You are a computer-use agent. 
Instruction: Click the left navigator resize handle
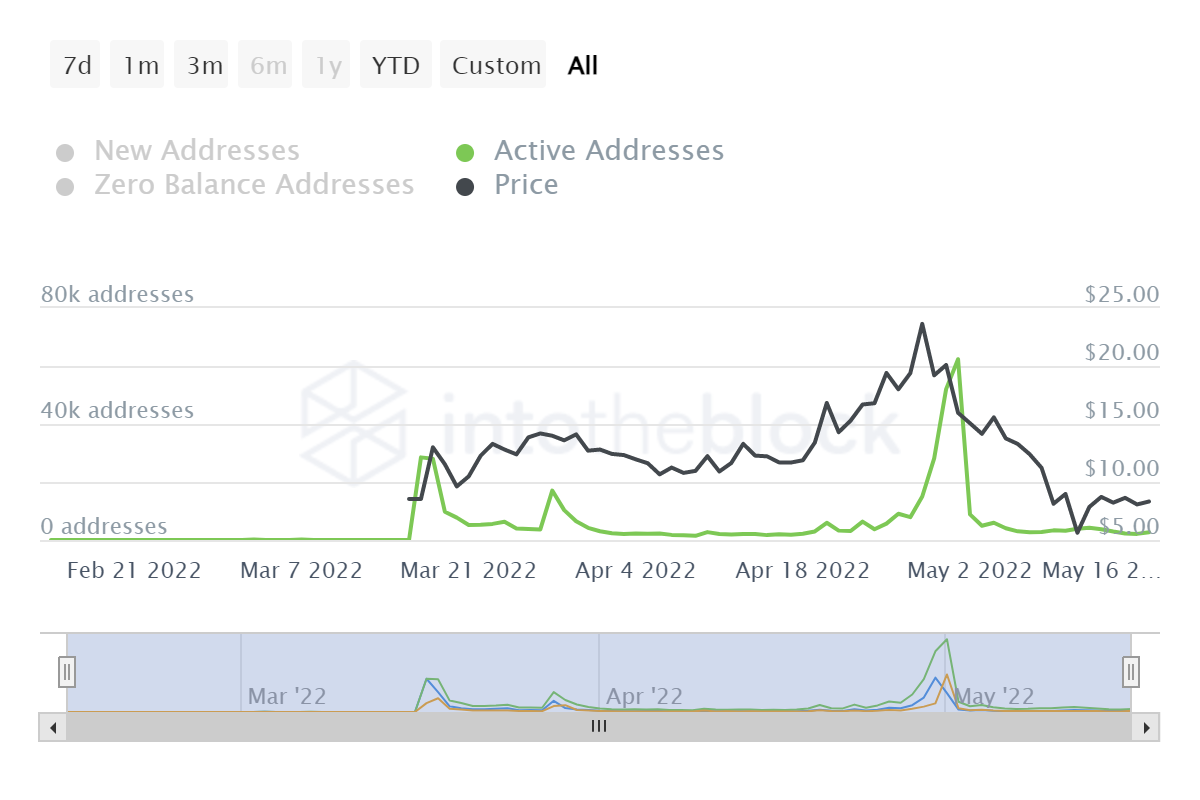(x=66, y=672)
